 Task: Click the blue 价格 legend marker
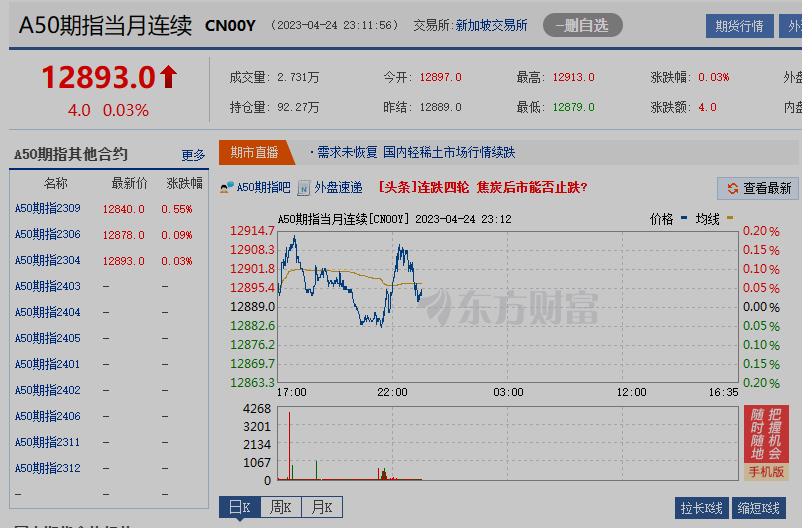point(684,218)
